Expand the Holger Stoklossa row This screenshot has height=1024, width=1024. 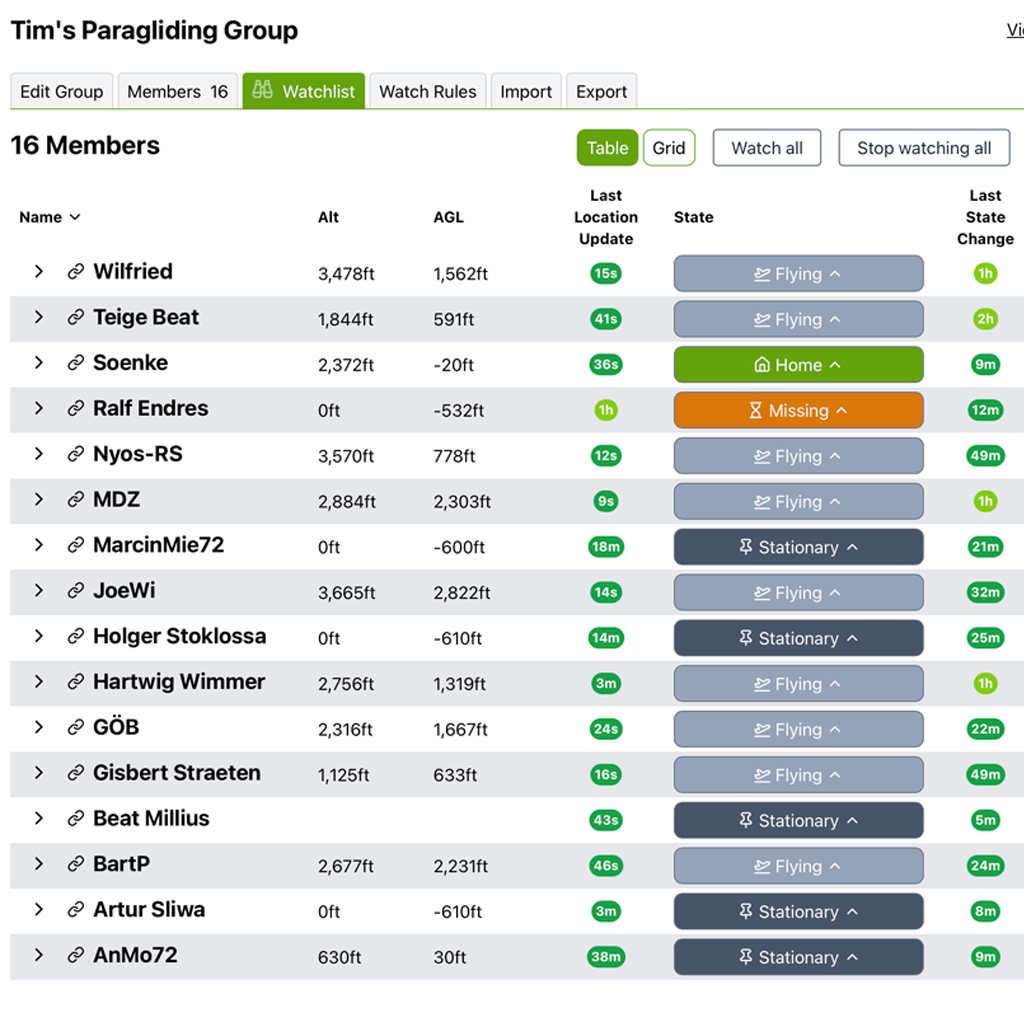39,636
